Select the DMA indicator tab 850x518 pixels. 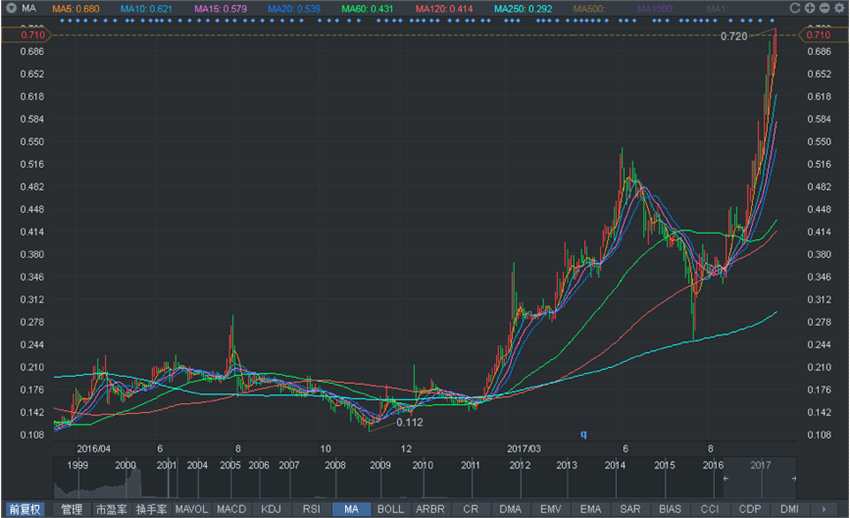pos(510,509)
